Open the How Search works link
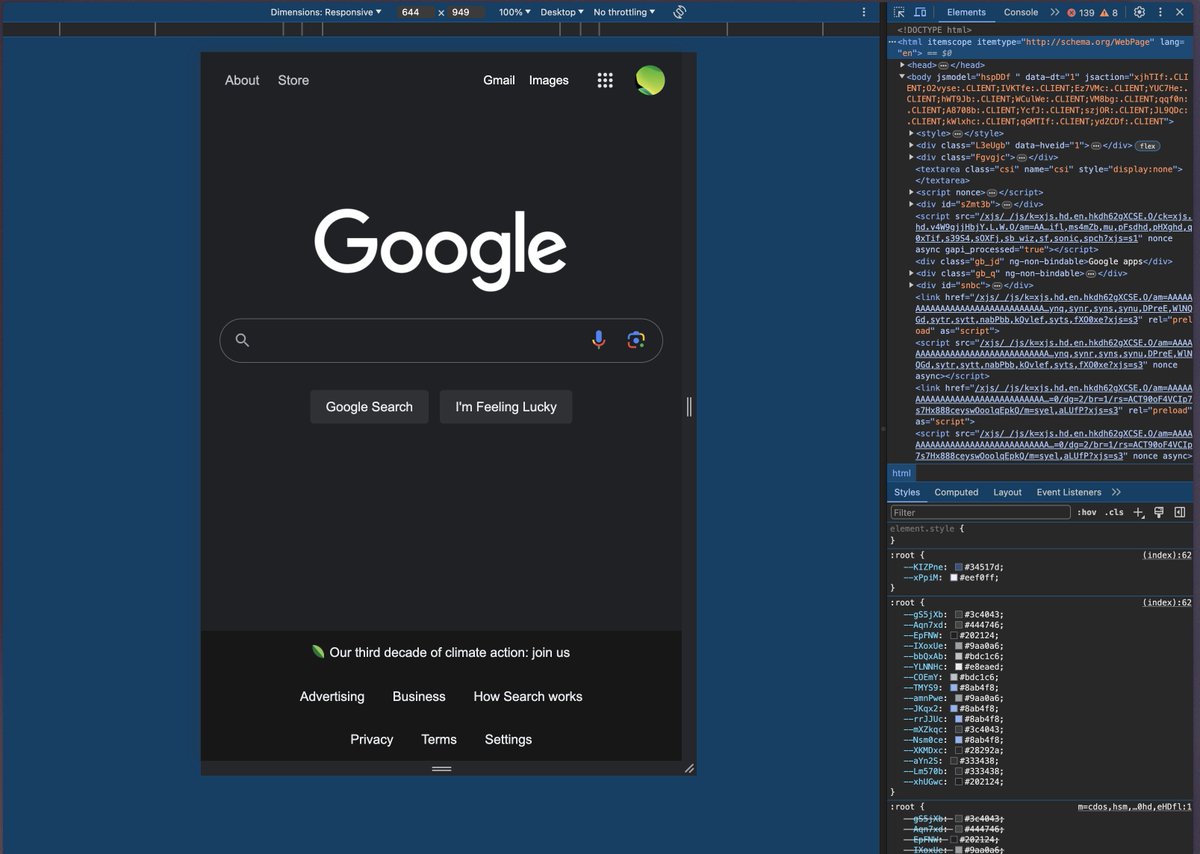The image size is (1200, 854). pyautogui.click(x=528, y=696)
